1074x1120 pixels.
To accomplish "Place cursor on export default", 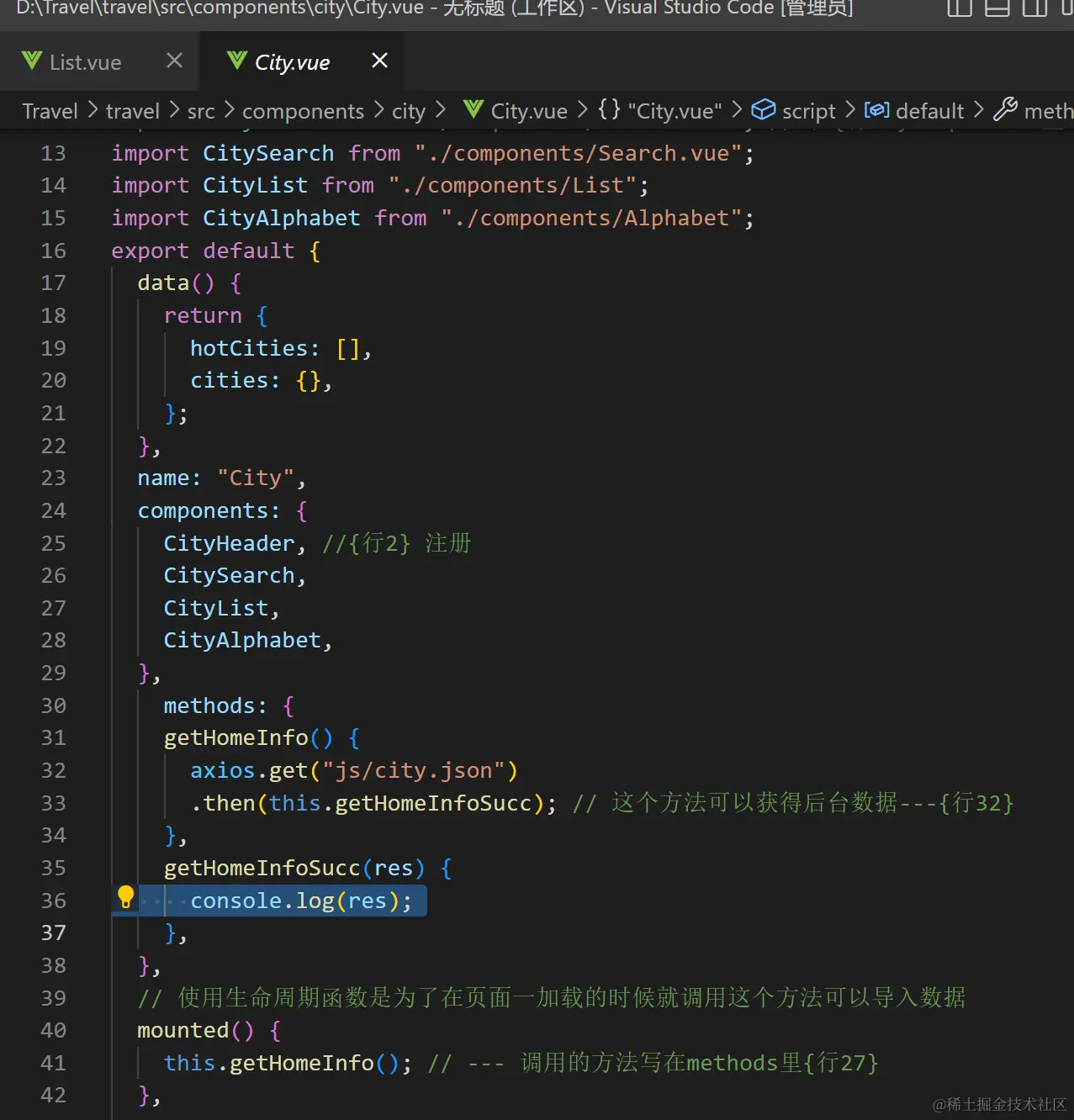I will coord(203,251).
